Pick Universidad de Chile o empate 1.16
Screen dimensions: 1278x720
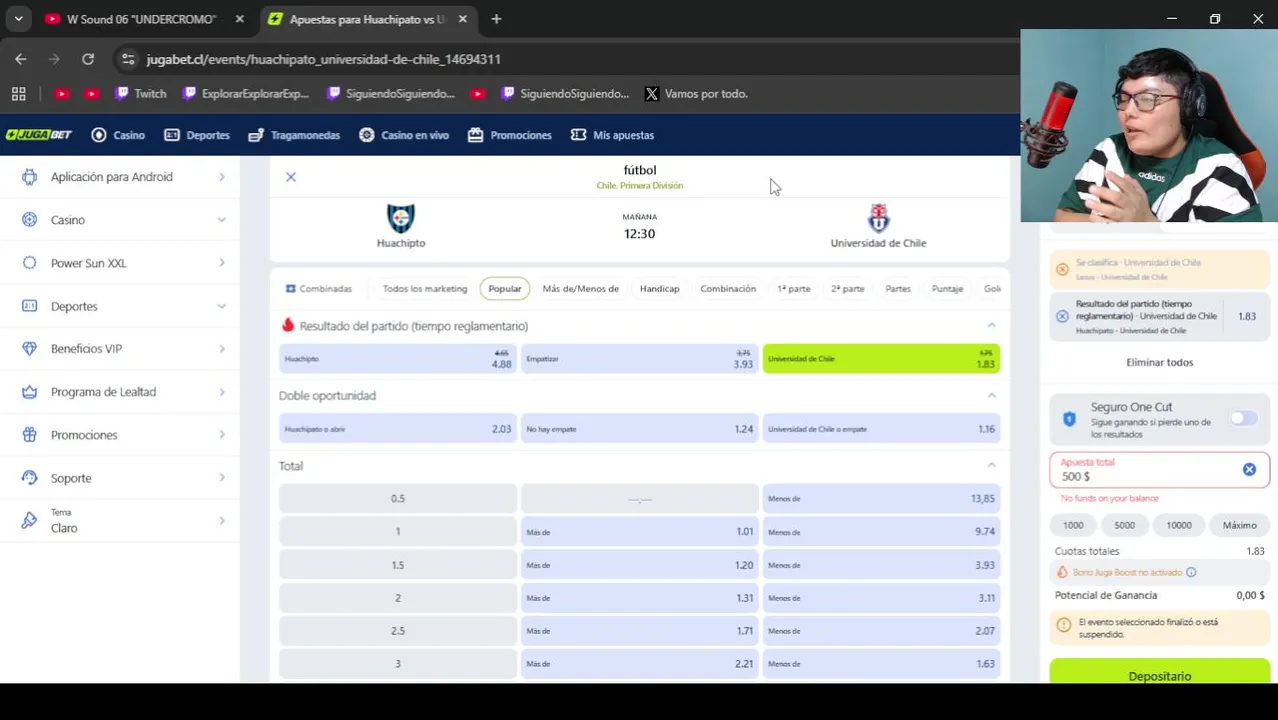click(881, 429)
